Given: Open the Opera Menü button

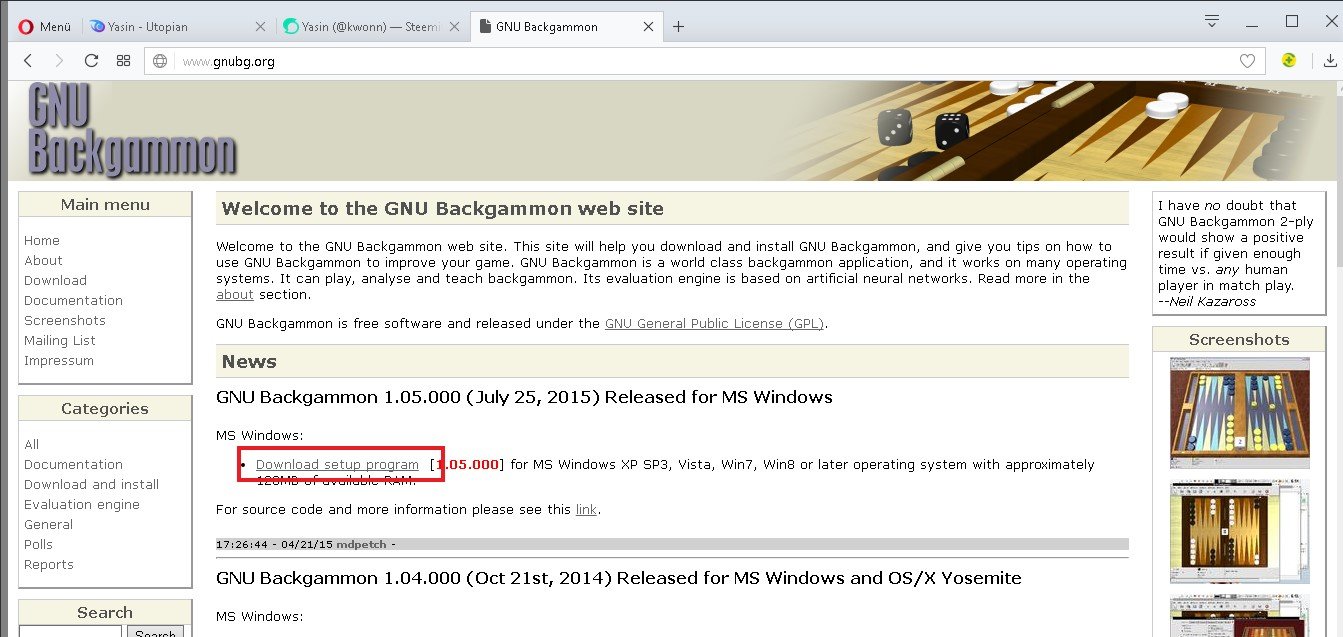Looking at the screenshot, I should click(x=44, y=27).
